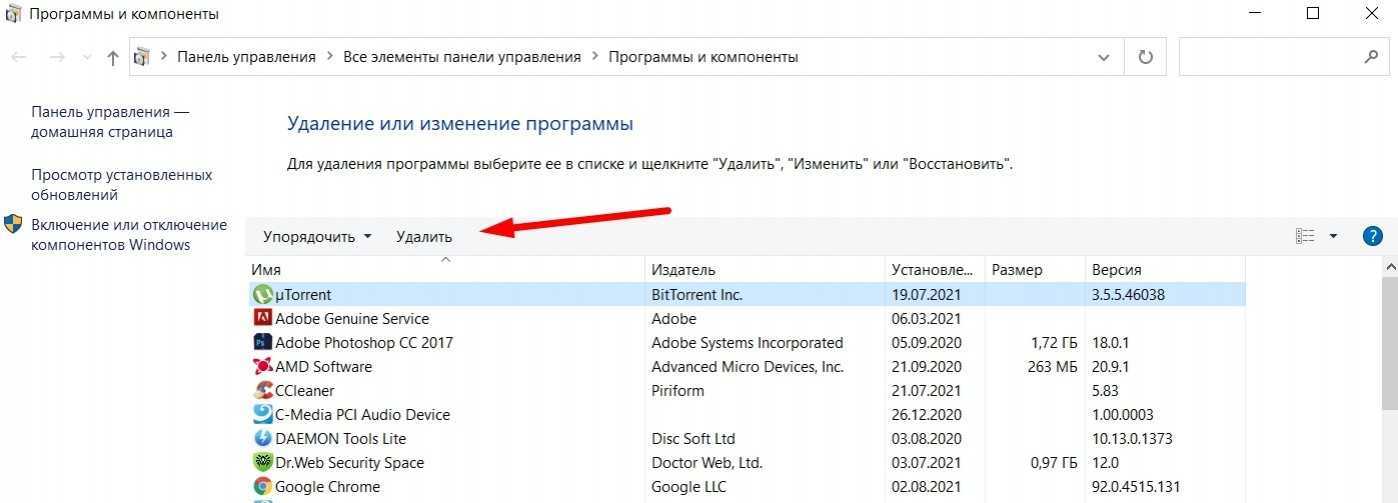The image size is (1398, 503).
Task: Click the µTorrent program icon
Action: [262, 295]
